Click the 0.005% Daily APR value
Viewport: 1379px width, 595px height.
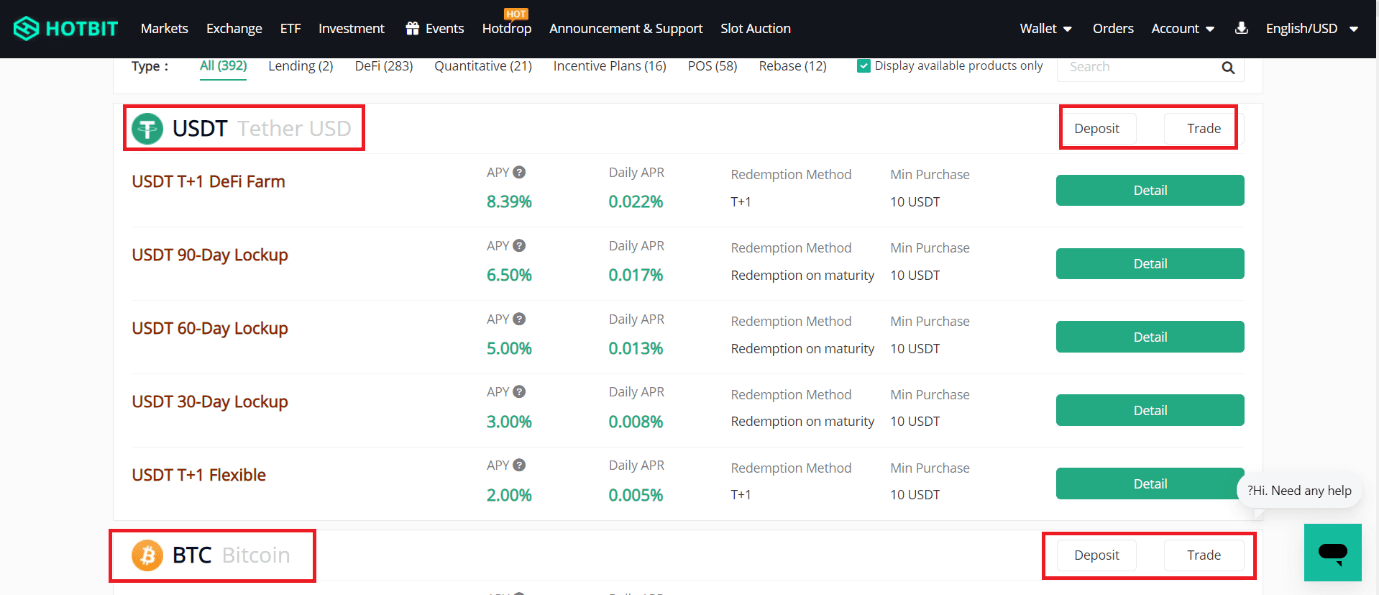pyautogui.click(x=636, y=495)
